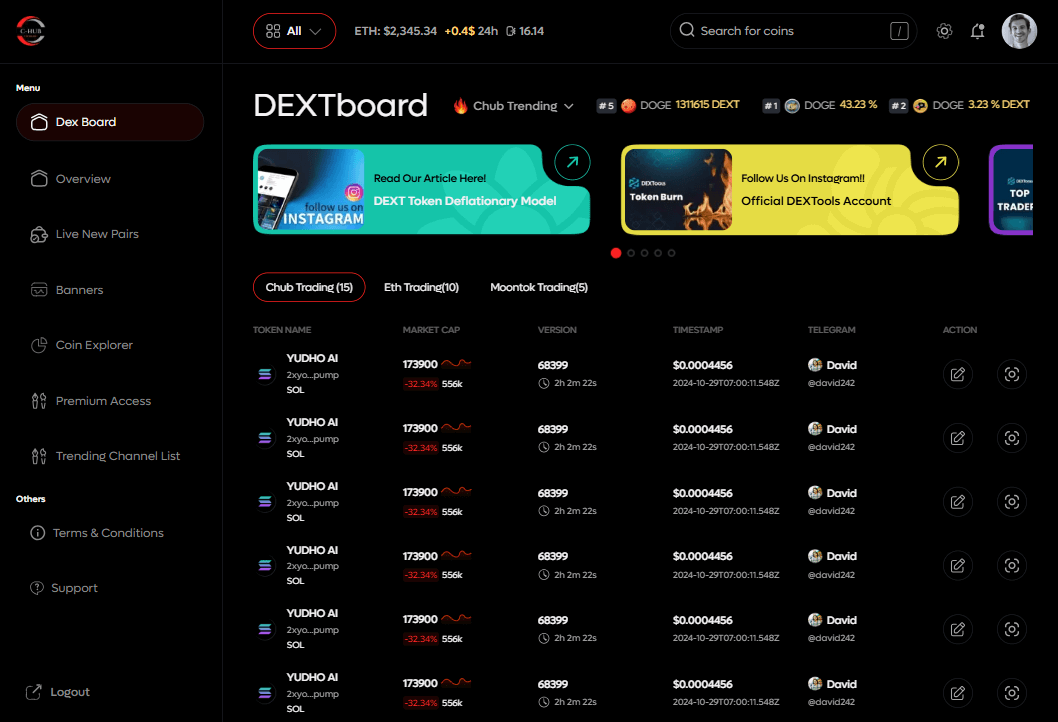Screen dimensions: 1058x722
Task: Click the C-HUB logo in the sidebar
Action: coord(31,31)
